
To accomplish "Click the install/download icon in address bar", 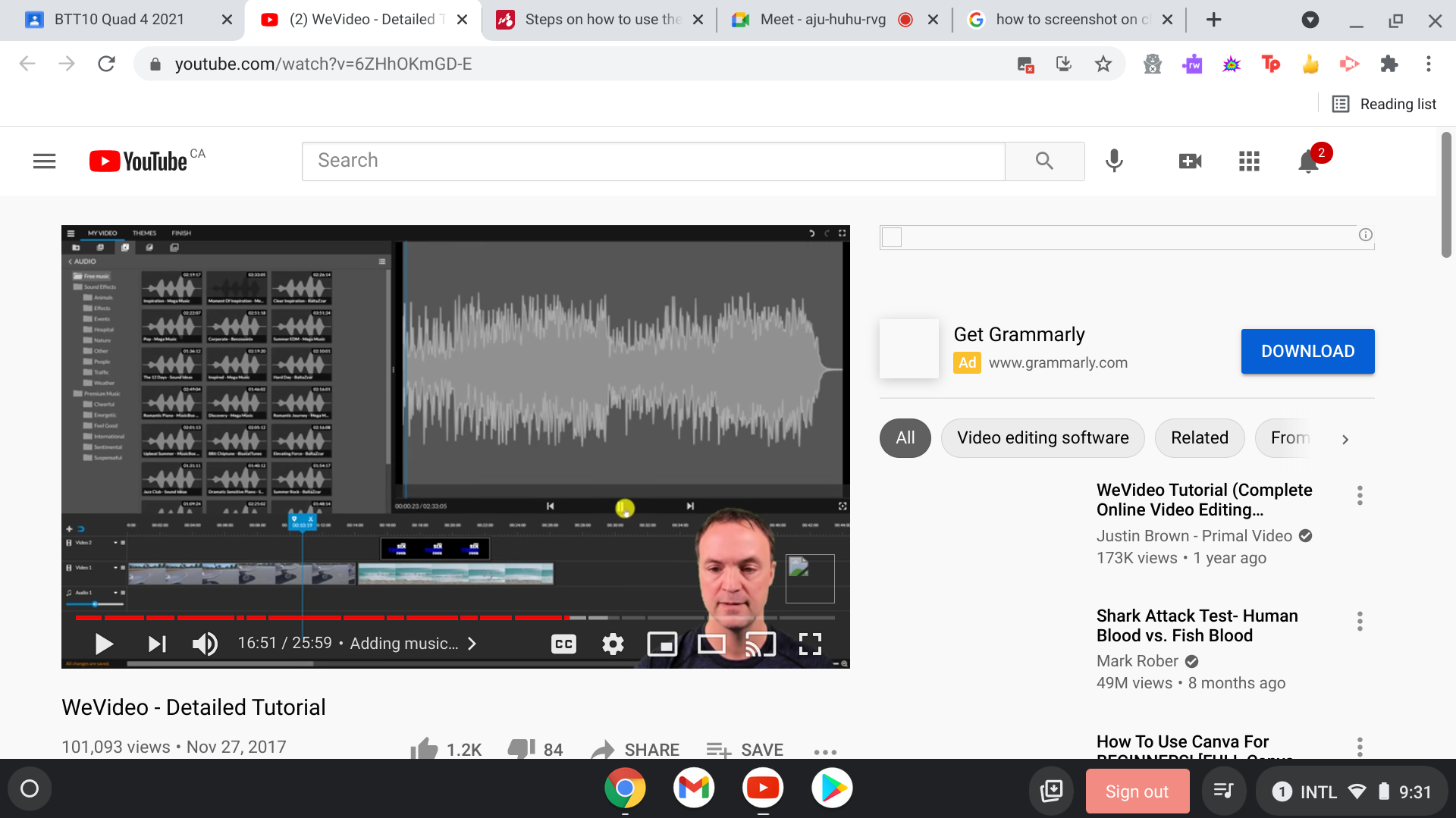I will [x=1064, y=64].
